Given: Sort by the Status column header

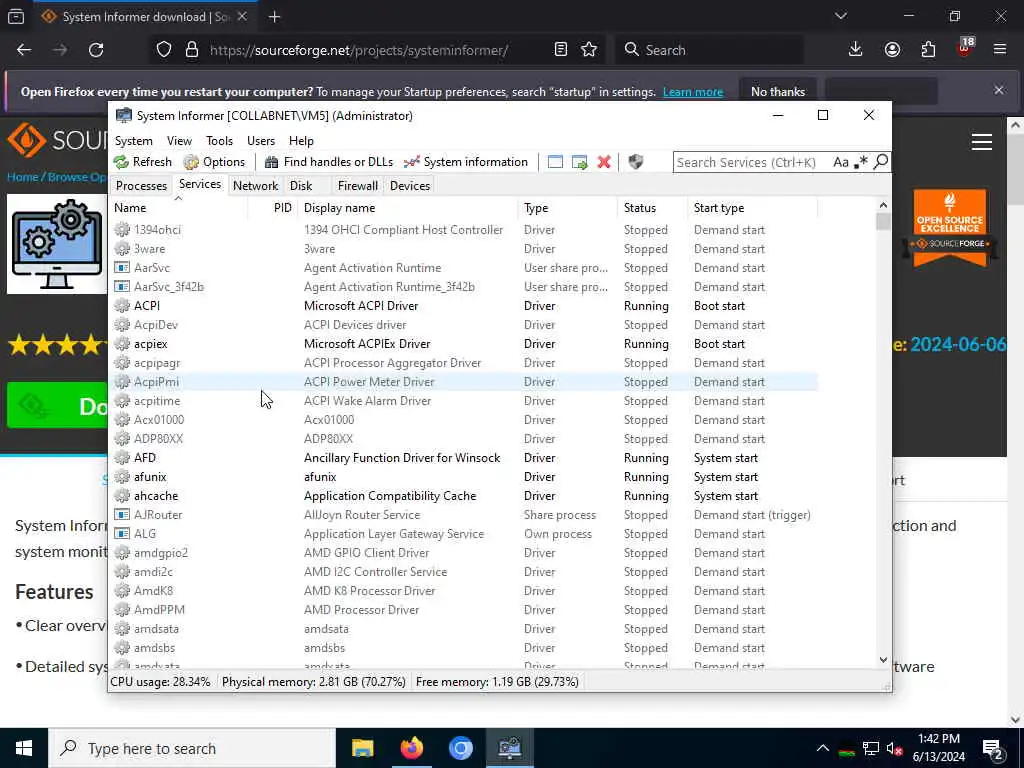Looking at the screenshot, I should (652, 208).
